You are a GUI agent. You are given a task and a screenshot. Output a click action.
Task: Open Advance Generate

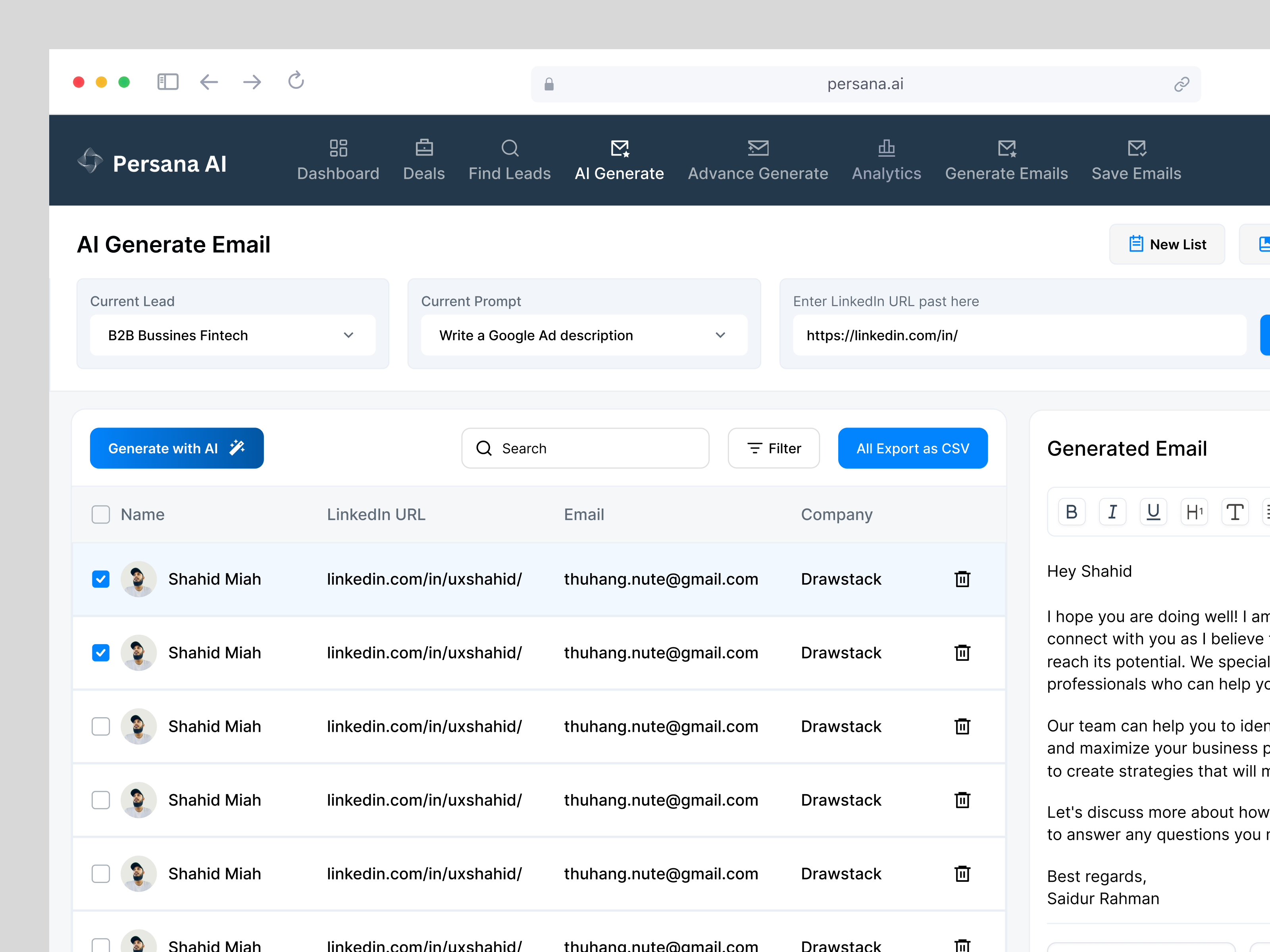(x=758, y=161)
